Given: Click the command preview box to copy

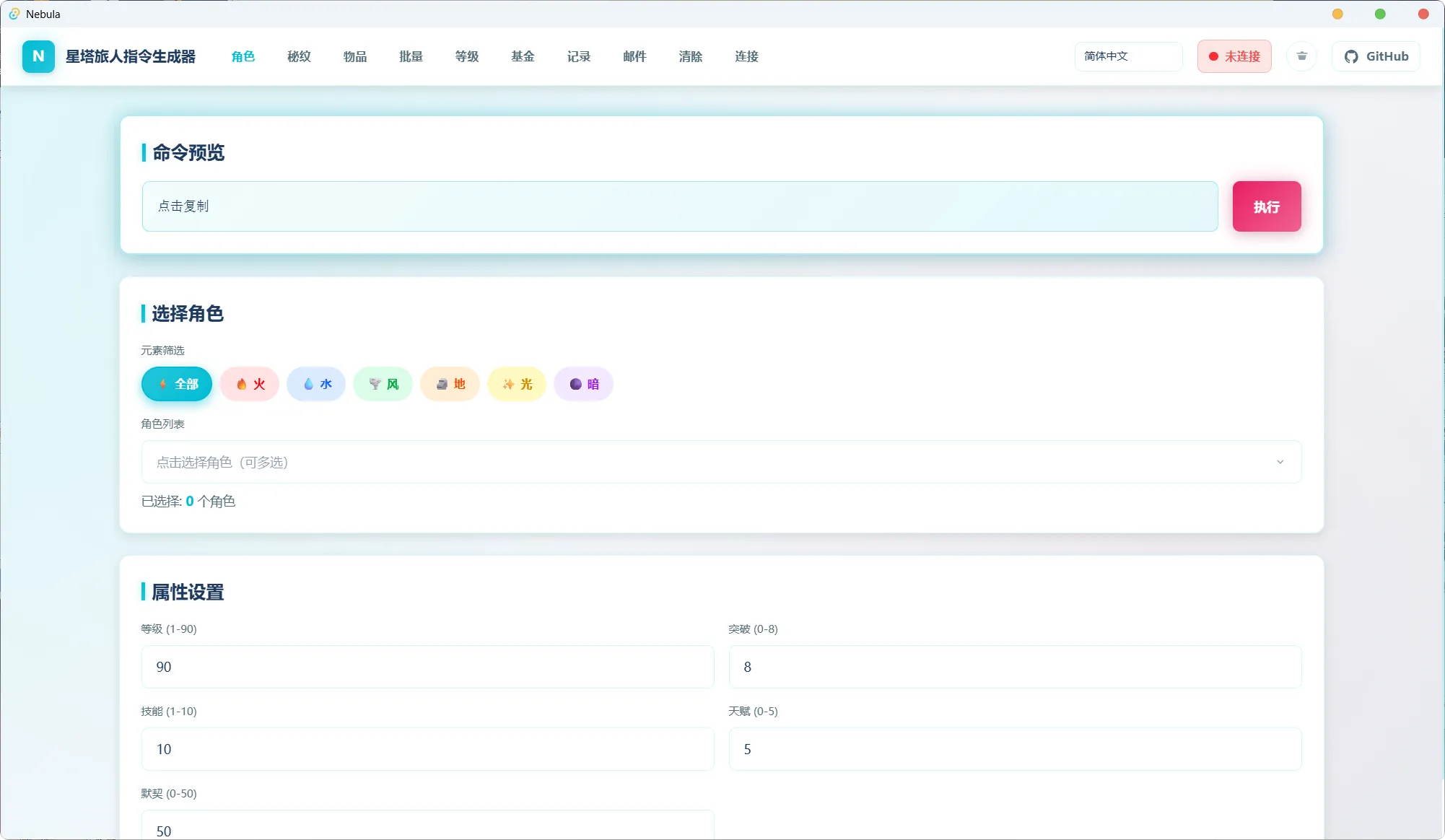Looking at the screenshot, I should click(x=679, y=206).
